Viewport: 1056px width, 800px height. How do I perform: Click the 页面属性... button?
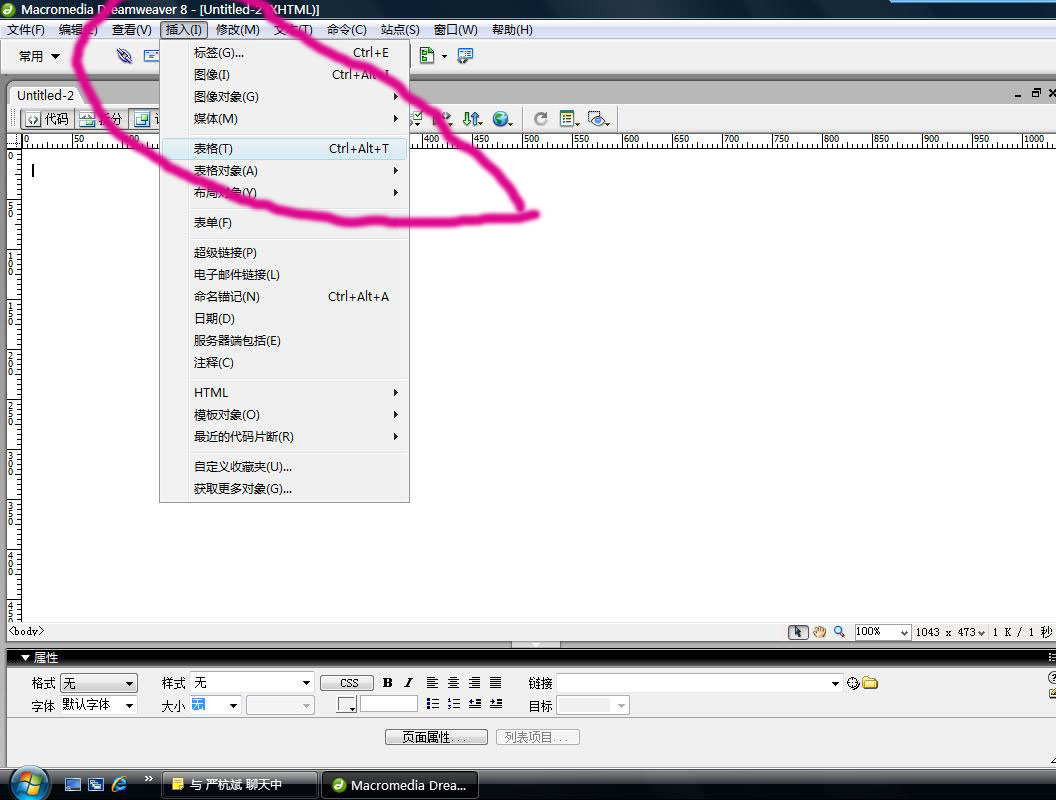coord(436,737)
